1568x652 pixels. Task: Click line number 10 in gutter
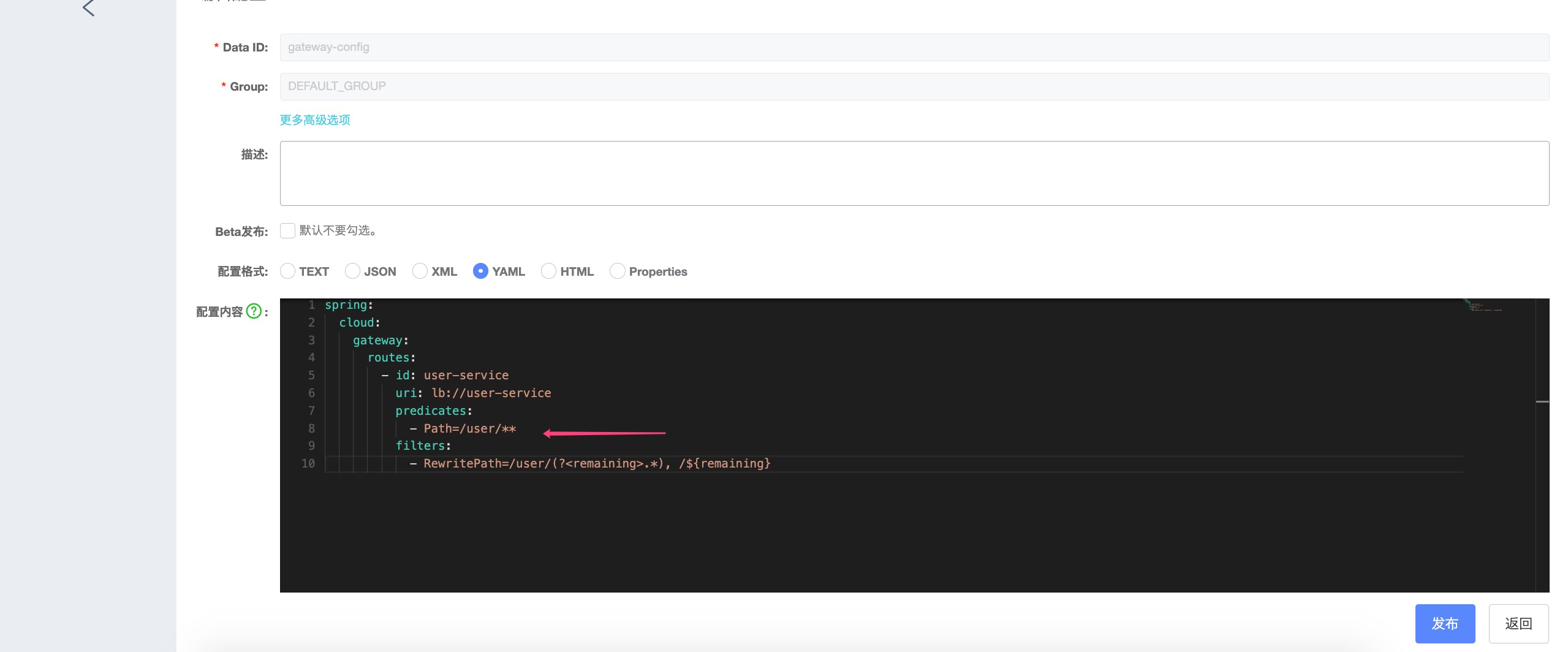click(308, 463)
